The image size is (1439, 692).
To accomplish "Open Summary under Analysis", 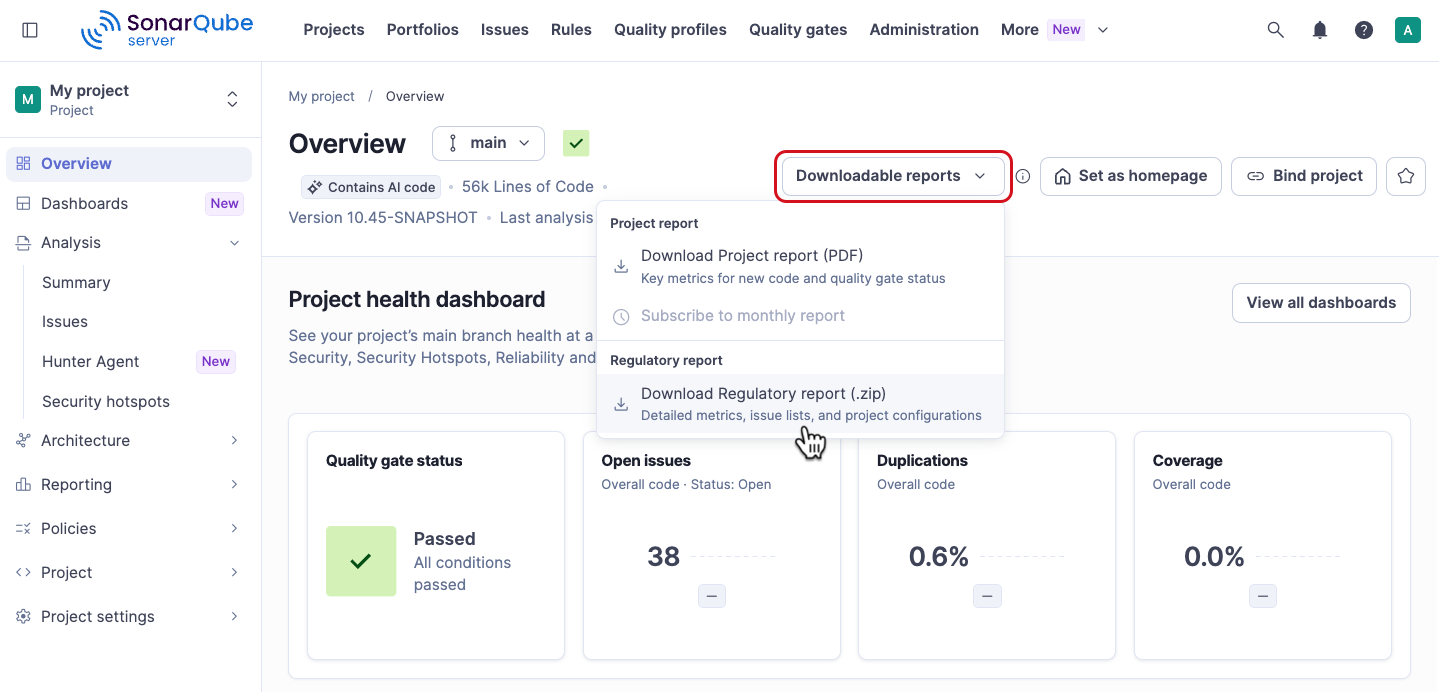I will 76,283.
